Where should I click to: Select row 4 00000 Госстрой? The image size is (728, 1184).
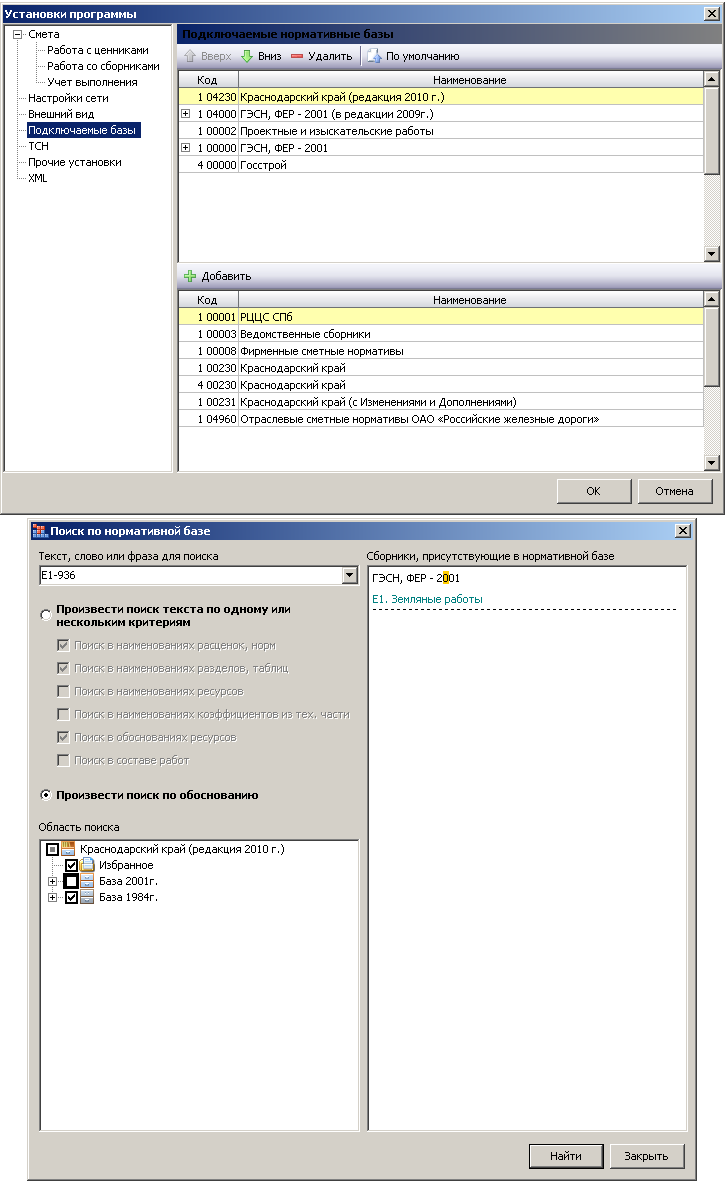coord(441,165)
